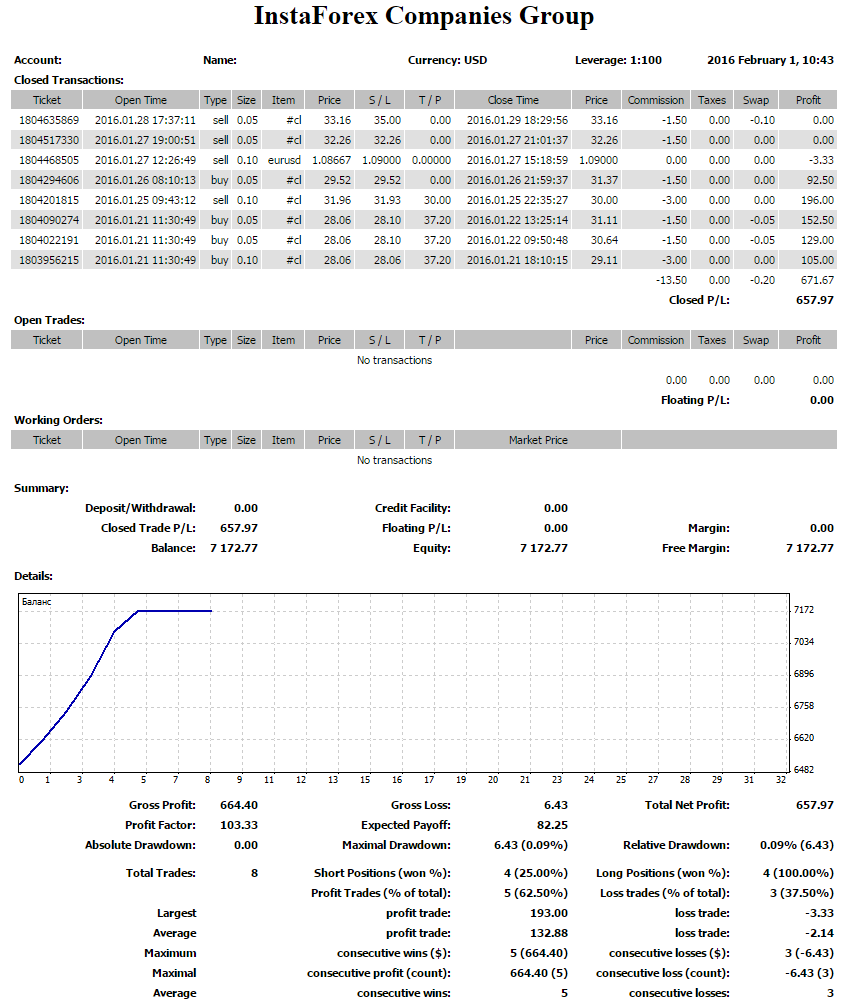Click the chart axis value 7034
Image resolution: width=848 pixels, height=1007 pixels.
pyautogui.click(x=804, y=642)
